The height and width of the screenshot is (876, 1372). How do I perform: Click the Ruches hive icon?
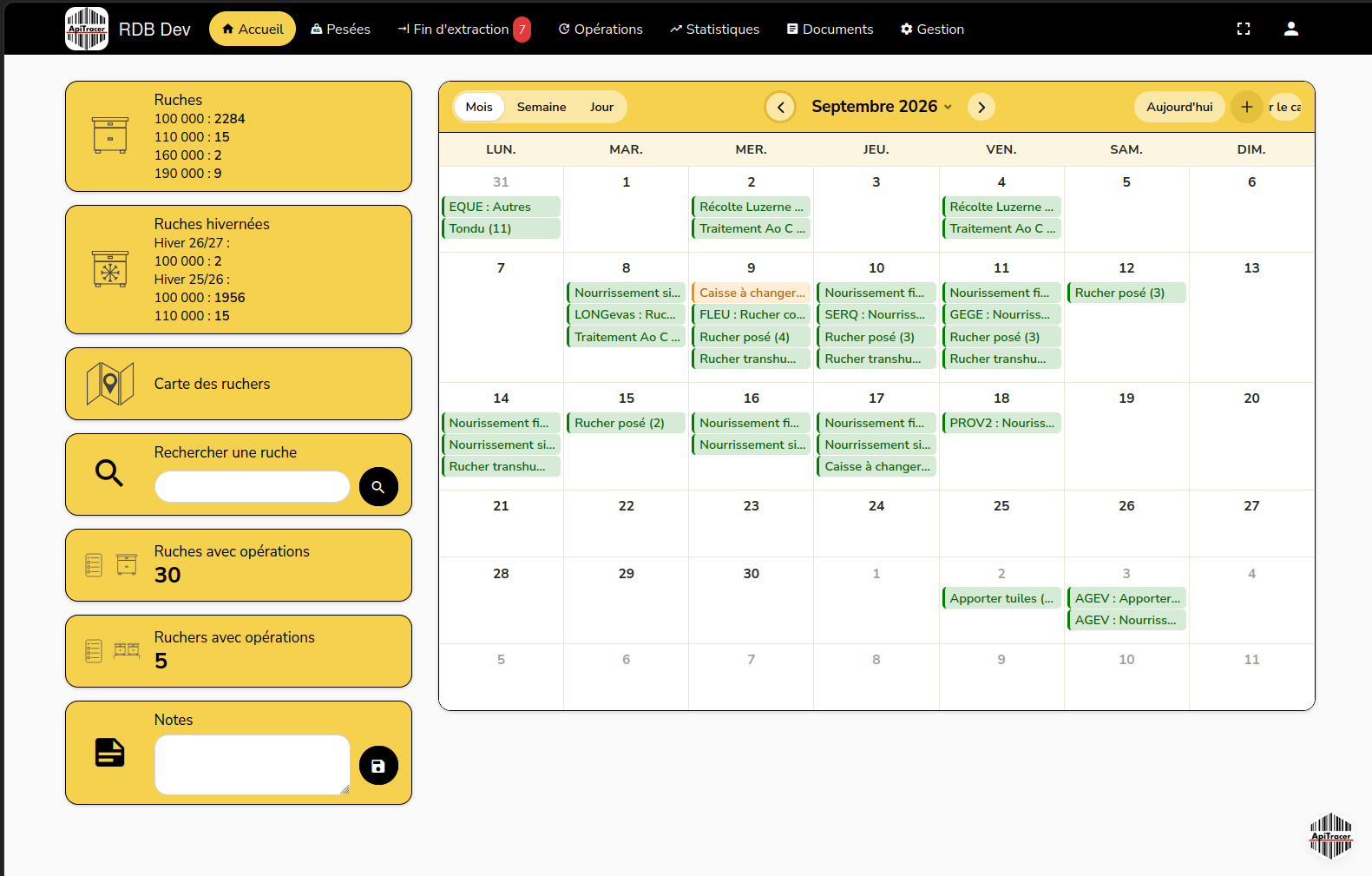click(110, 135)
